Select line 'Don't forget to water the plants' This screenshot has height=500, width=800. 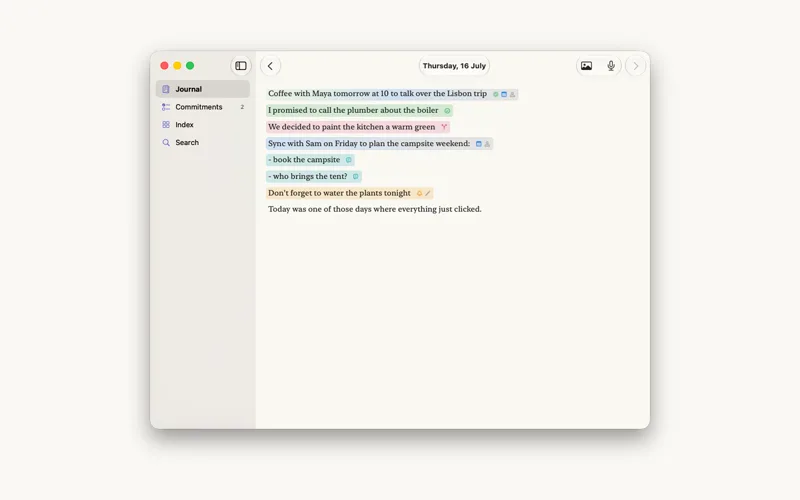coord(349,193)
